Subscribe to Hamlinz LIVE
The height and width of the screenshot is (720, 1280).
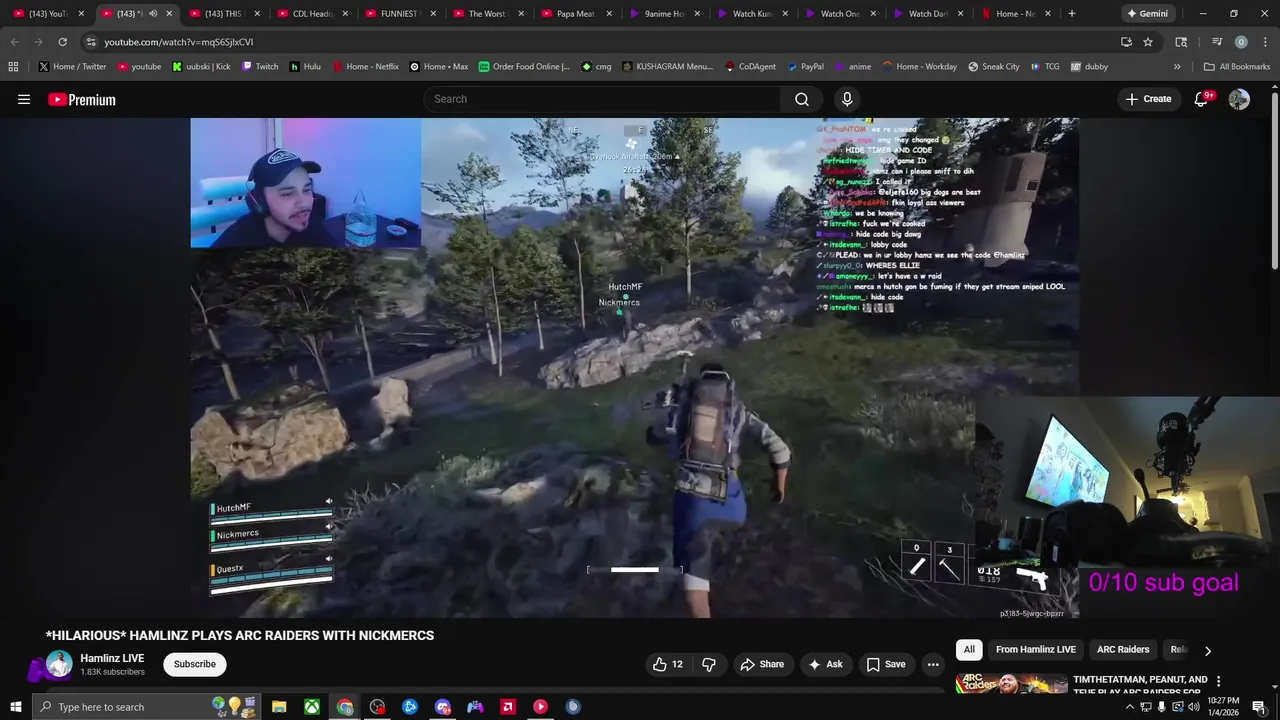[x=194, y=664]
